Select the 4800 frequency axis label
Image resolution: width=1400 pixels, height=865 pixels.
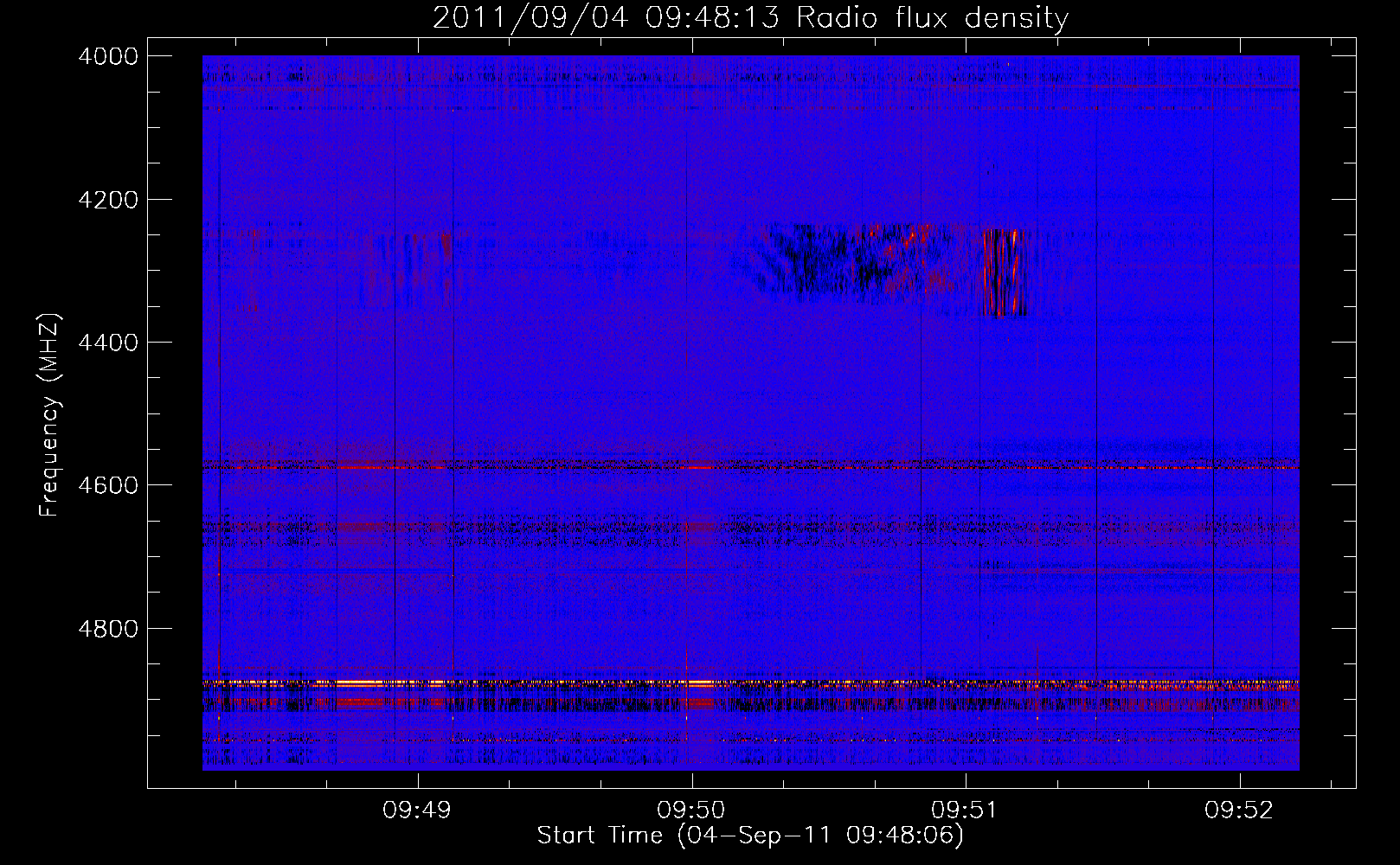coord(108,628)
